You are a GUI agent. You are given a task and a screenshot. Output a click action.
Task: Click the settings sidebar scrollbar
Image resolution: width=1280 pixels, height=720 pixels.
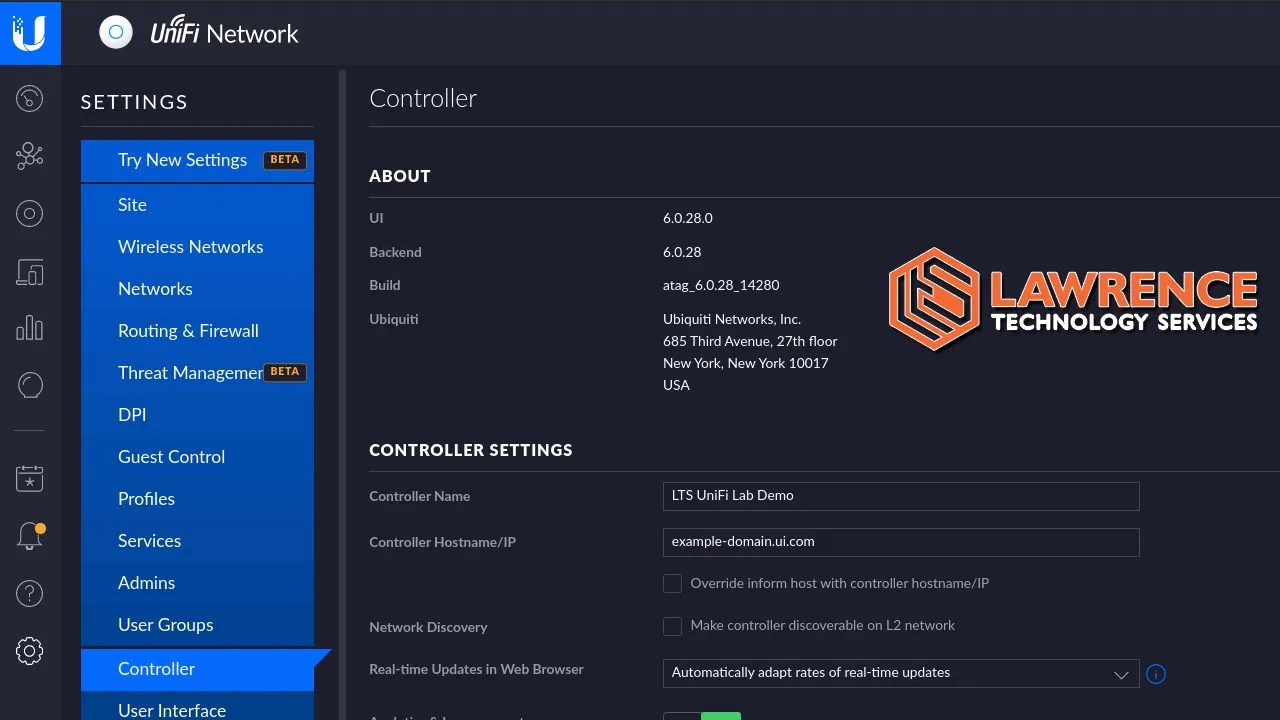tap(342, 395)
